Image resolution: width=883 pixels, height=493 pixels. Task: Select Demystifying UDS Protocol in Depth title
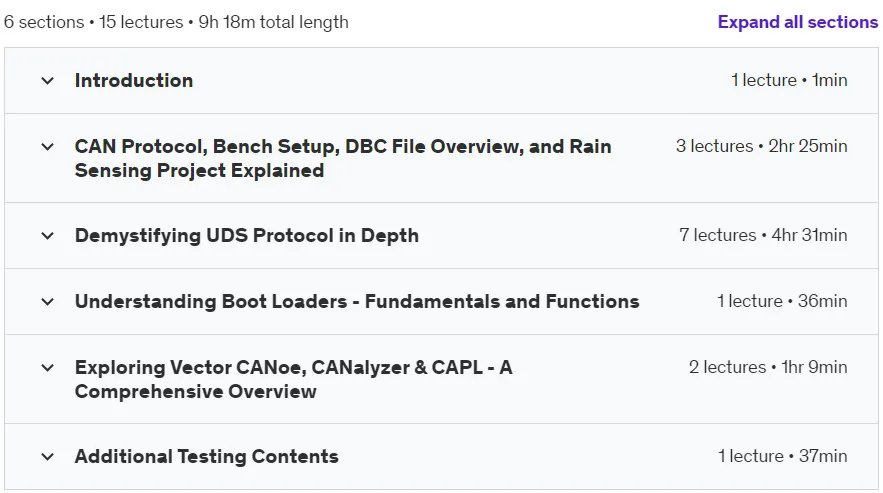click(247, 236)
